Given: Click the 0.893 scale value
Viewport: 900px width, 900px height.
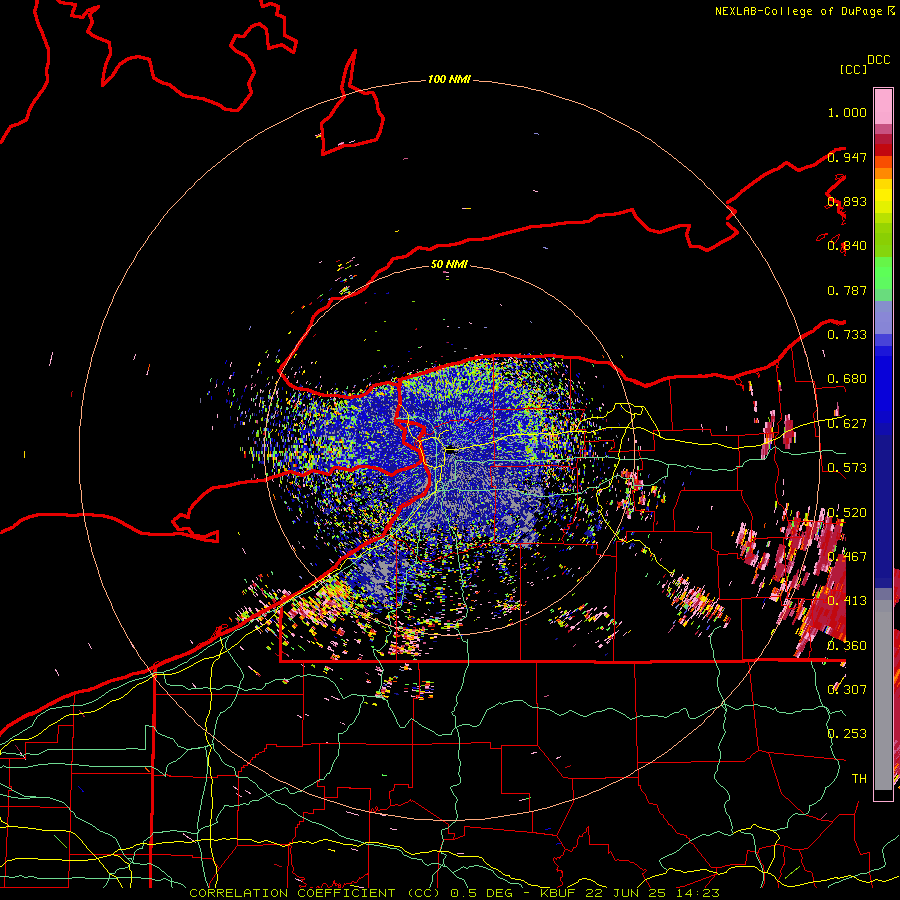Looking at the screenshot, I should pyautogui.click(x=847, y=201).
